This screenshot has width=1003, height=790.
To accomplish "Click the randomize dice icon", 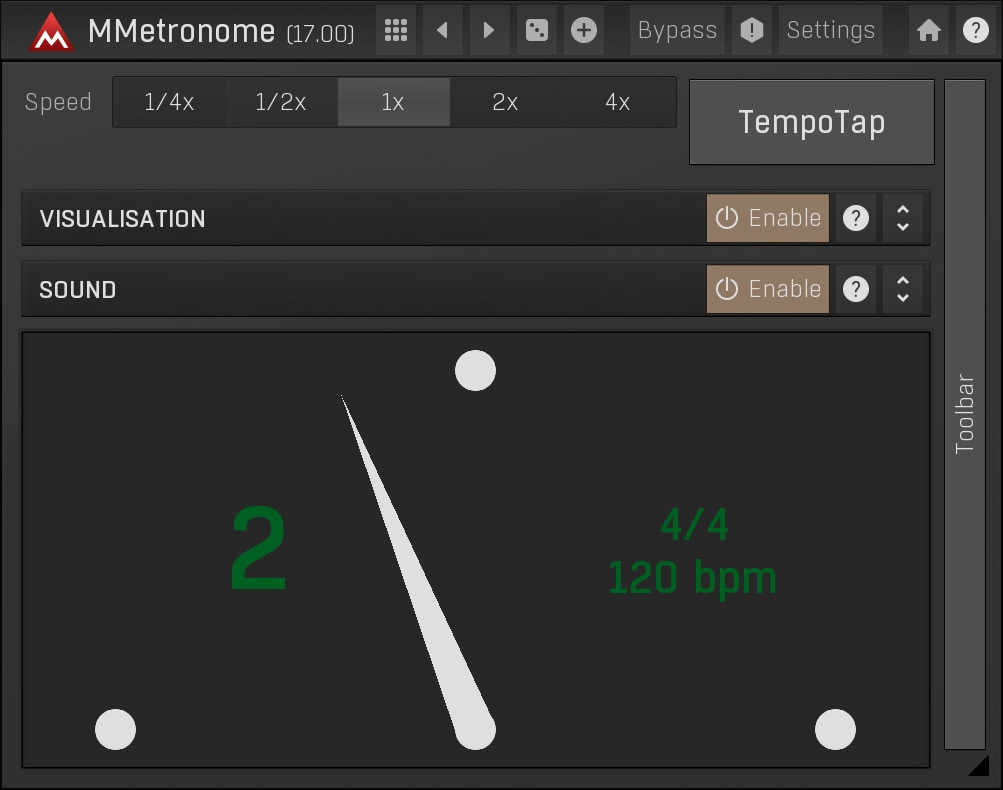I will pyautogui.click(x=537, y=30).
